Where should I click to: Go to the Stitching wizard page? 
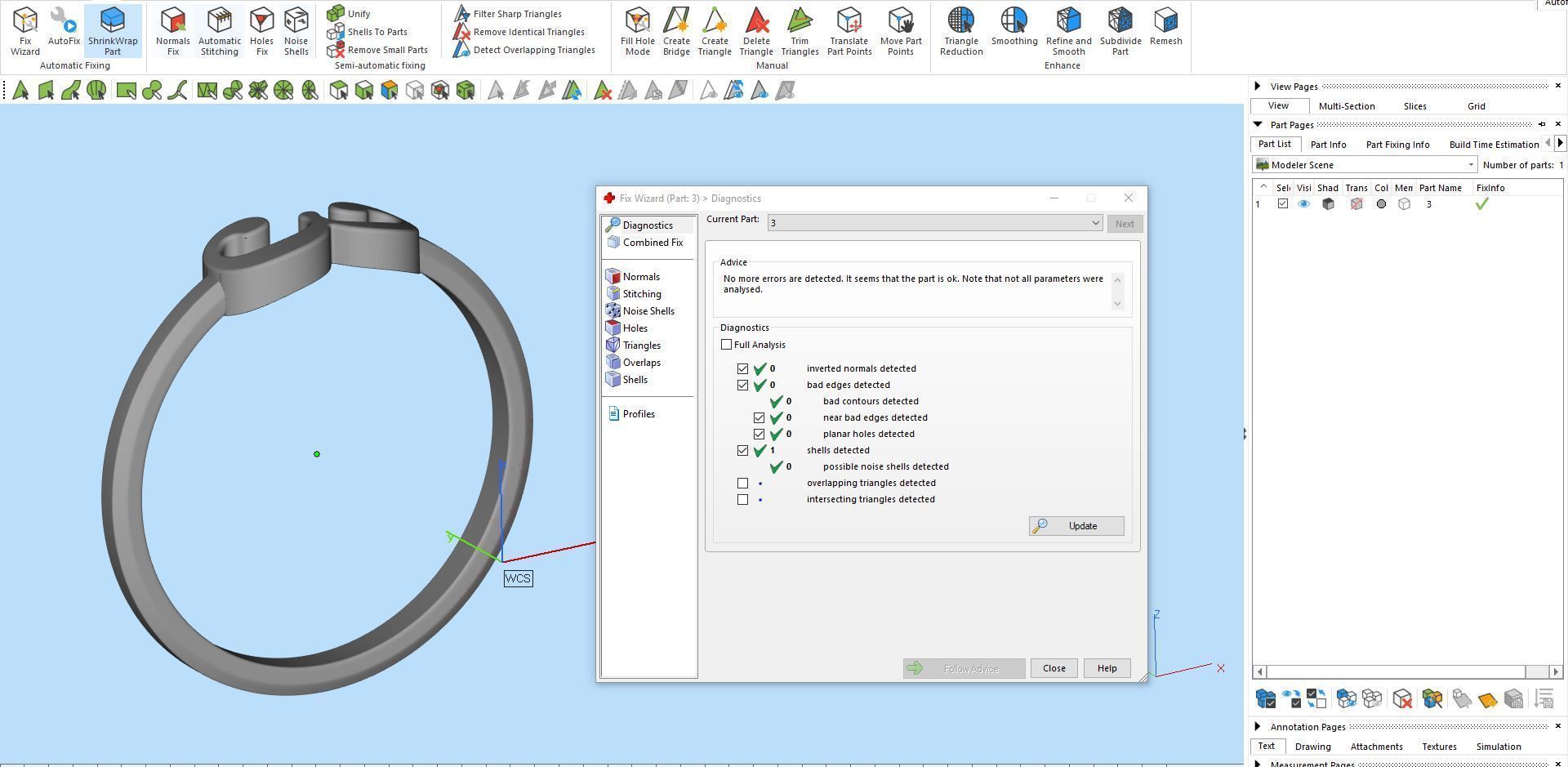pos(634,294)
